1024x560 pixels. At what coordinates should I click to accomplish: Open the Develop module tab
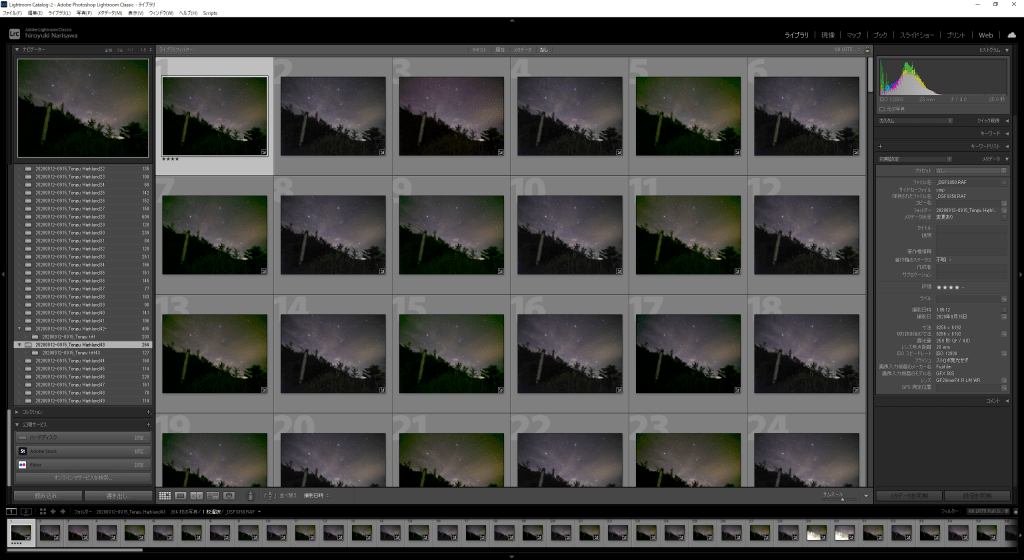pyautogui.click(x=827, y=34)
